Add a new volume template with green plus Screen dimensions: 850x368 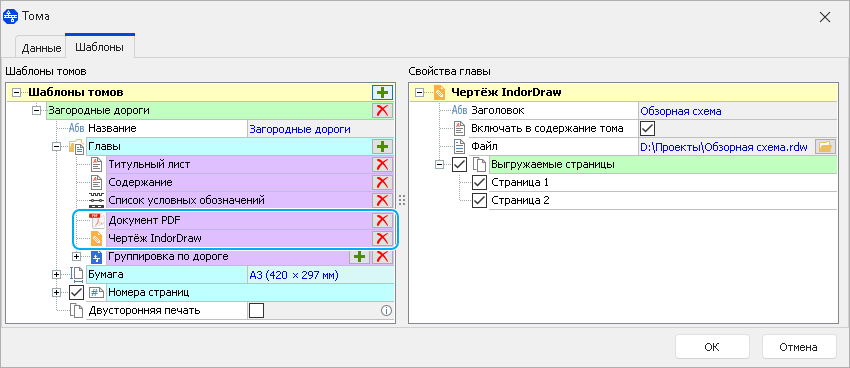point(383,93)
